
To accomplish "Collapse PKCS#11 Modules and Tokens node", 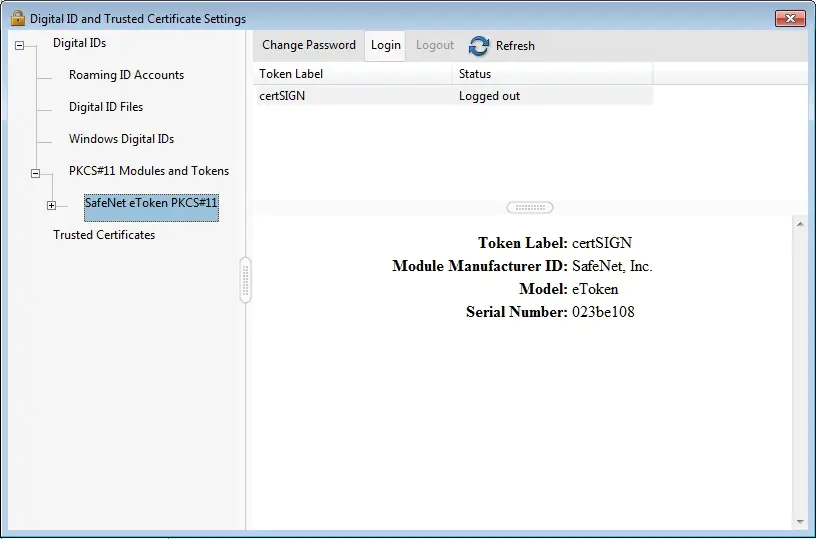I will click(x=35, y=173).
